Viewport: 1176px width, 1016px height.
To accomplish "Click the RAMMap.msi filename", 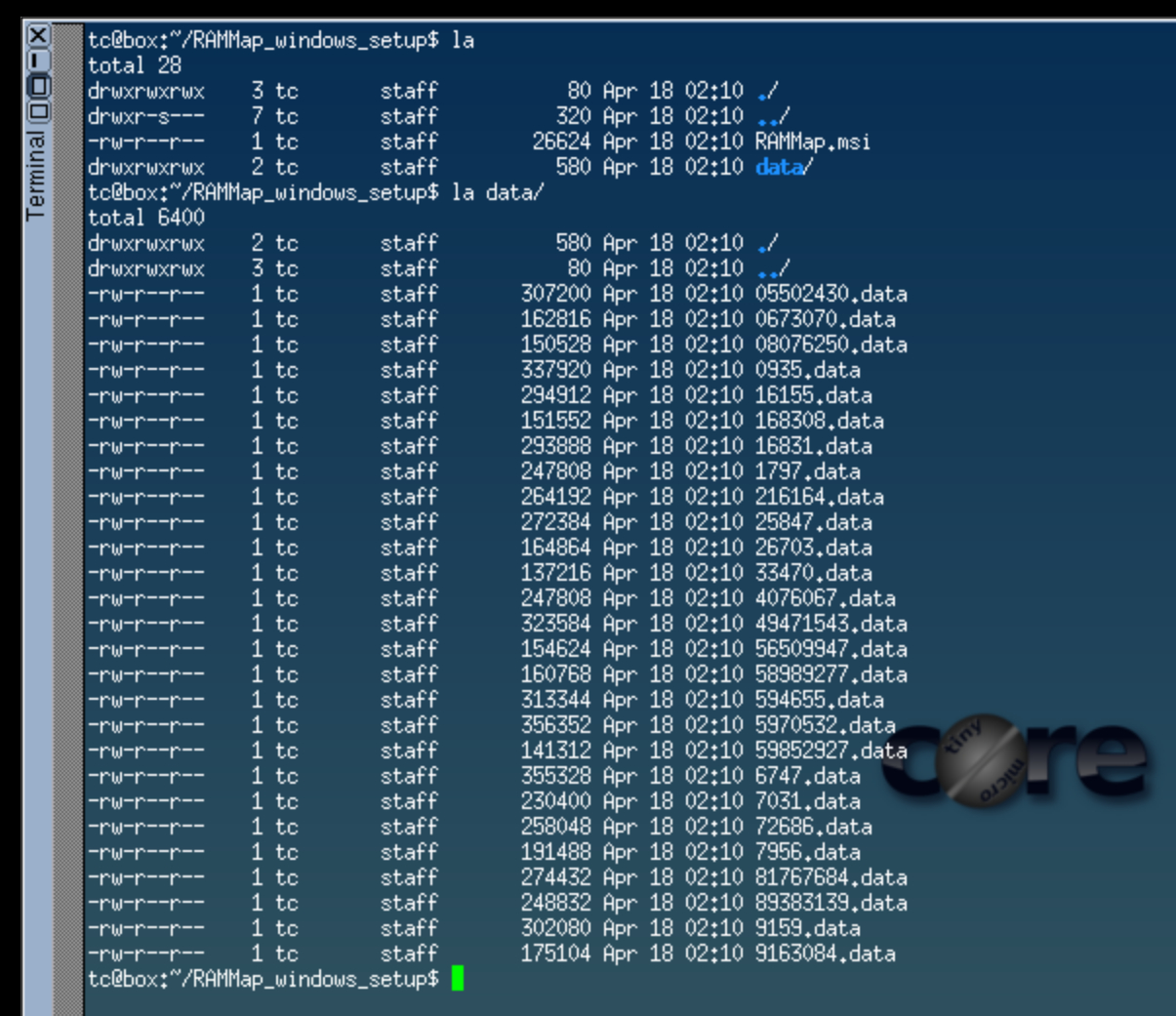I will [812, 142].
